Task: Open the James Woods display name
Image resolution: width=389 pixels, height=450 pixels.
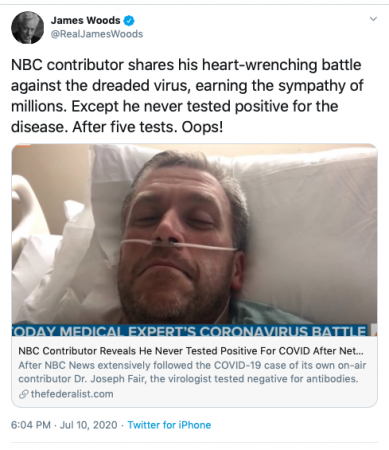Action: (x=85, y=21)
